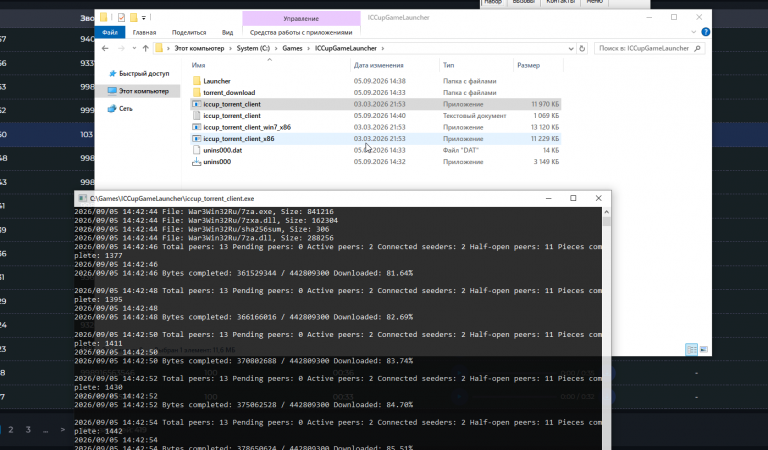Click the console window system icon
768x450 pixels.
point(82,198)
